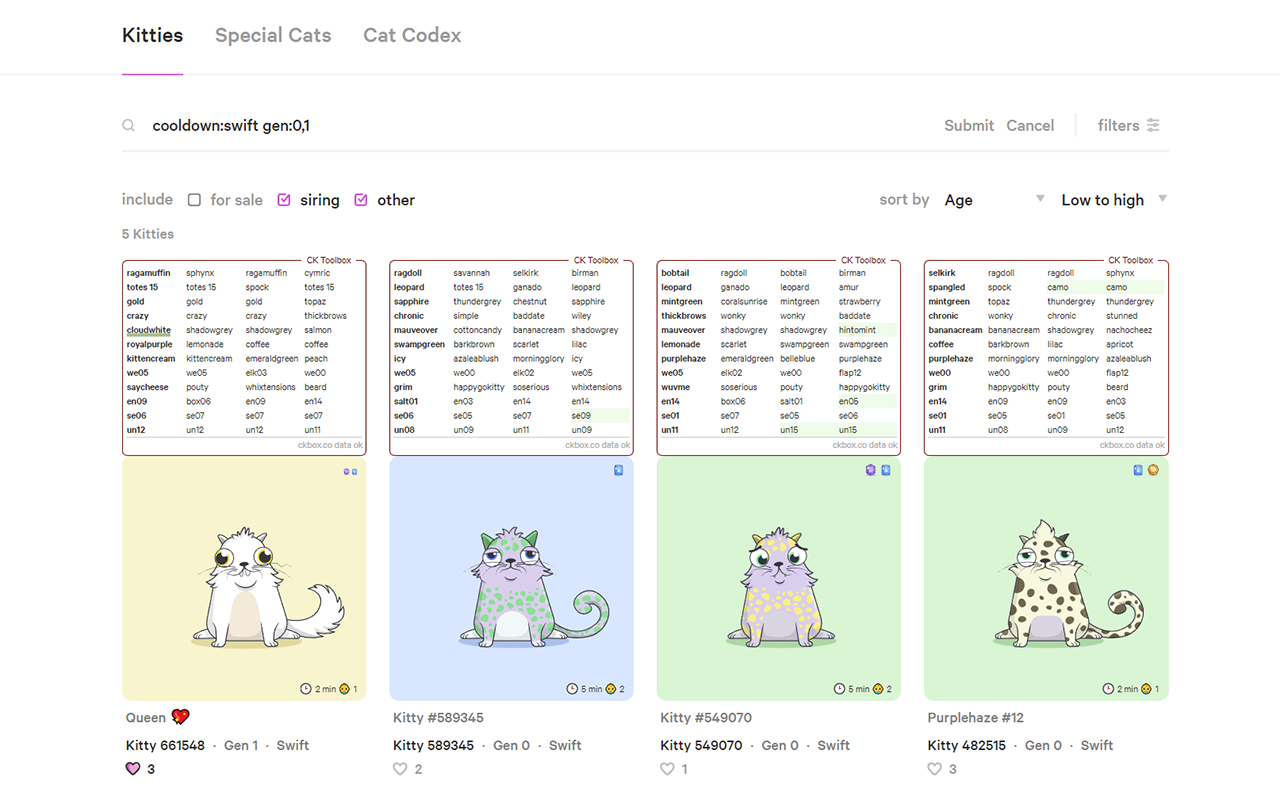Click the search magnifier icon

pyautogui.click(x=129, y=126)
